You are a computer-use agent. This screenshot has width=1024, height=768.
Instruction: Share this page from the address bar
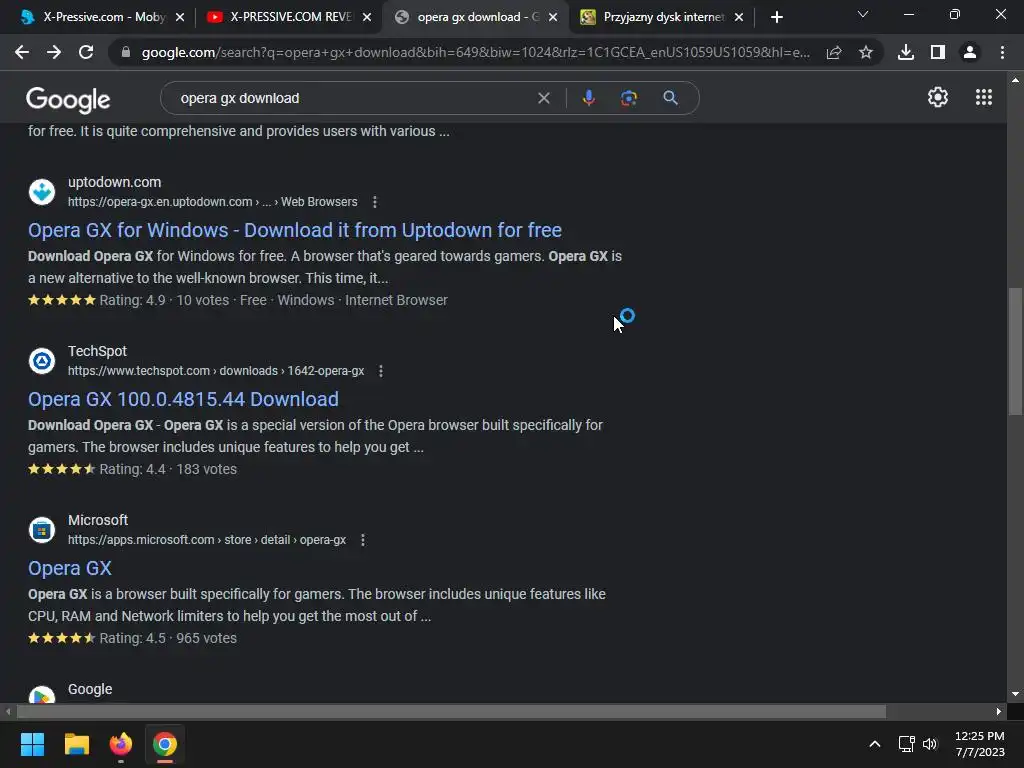(834, 52)
